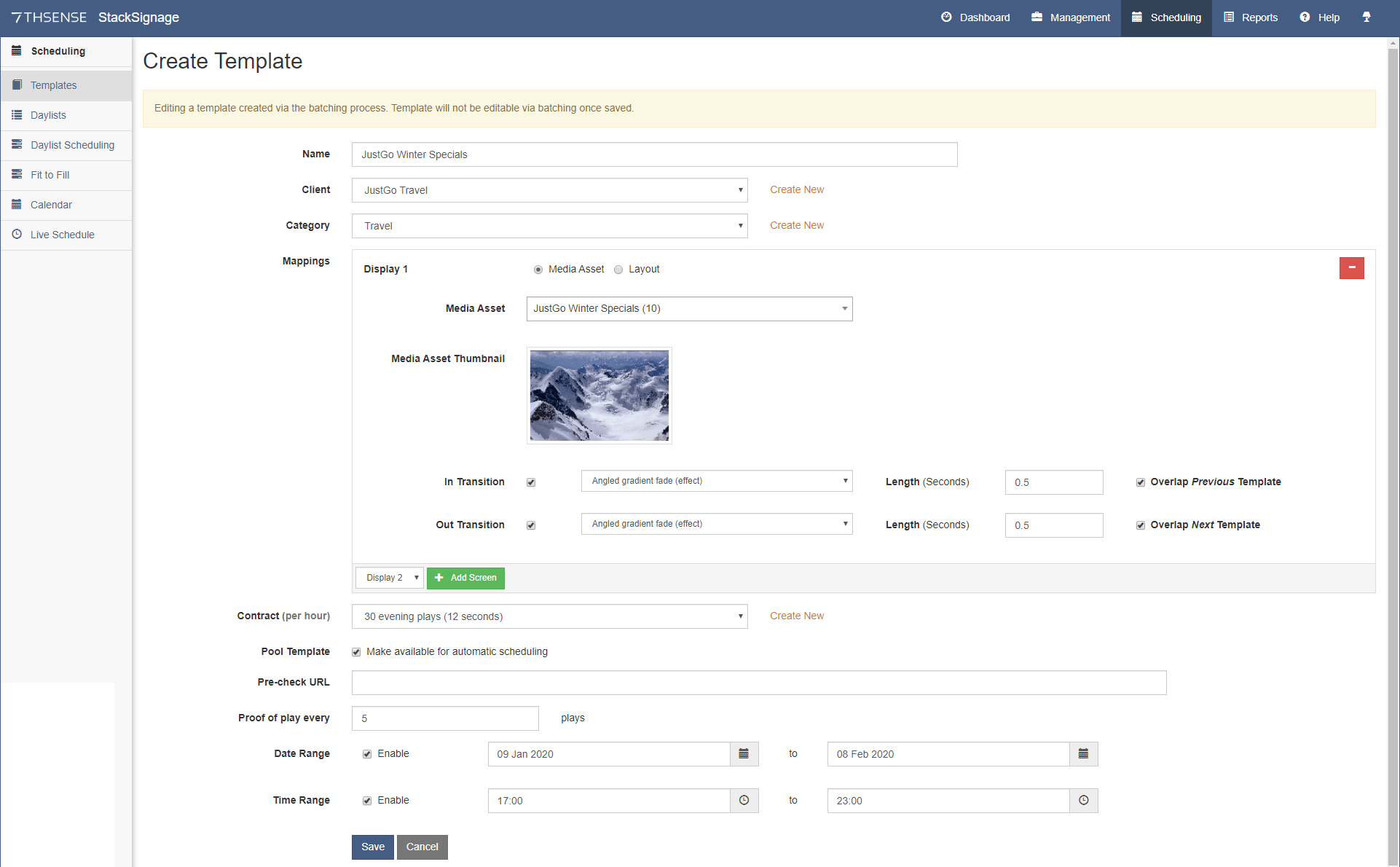Open the In Transition effect dropdown
Screen dimensions: 1400x867
click(x=717, y=481)
